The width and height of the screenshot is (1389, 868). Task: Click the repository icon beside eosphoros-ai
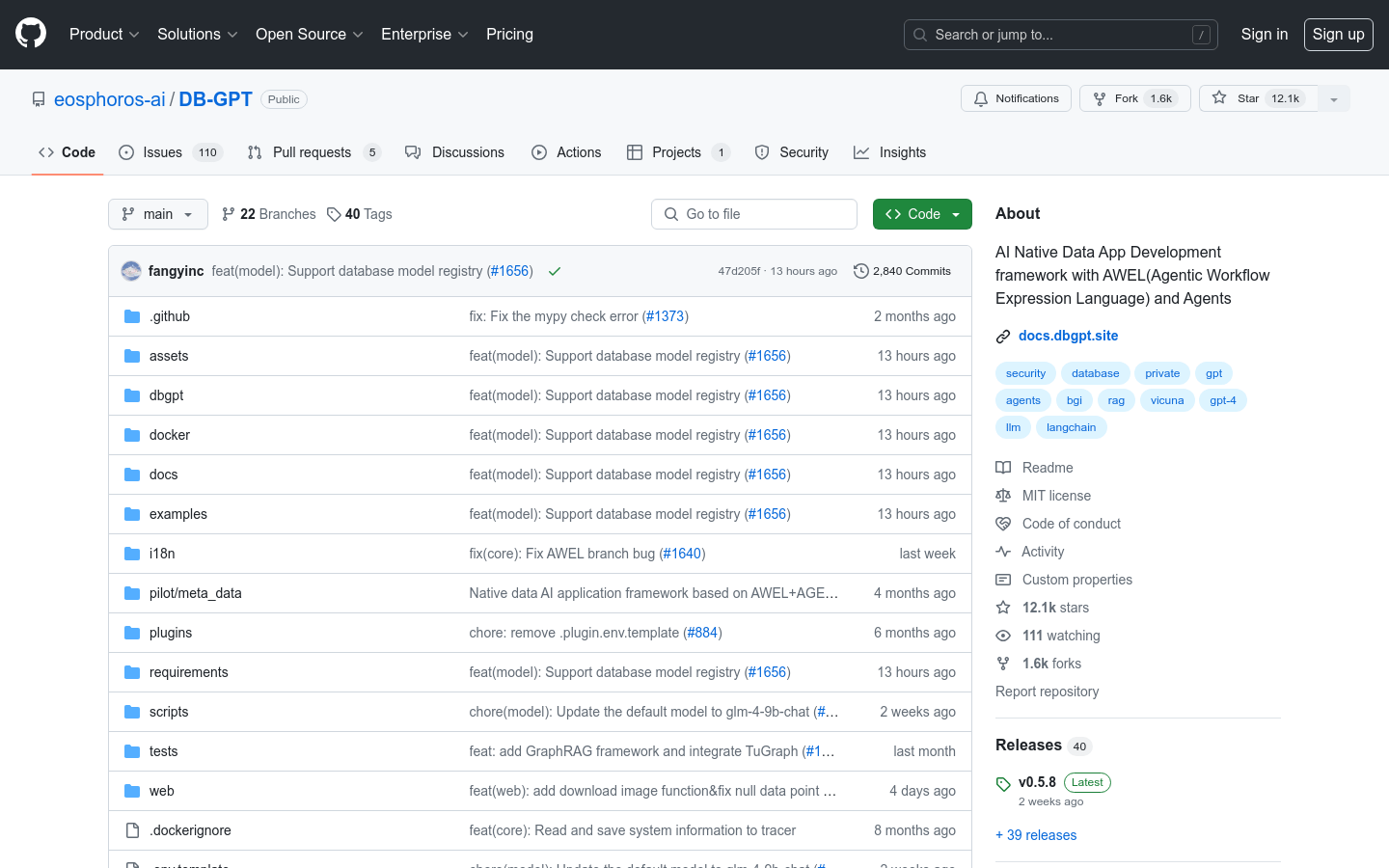39,99
